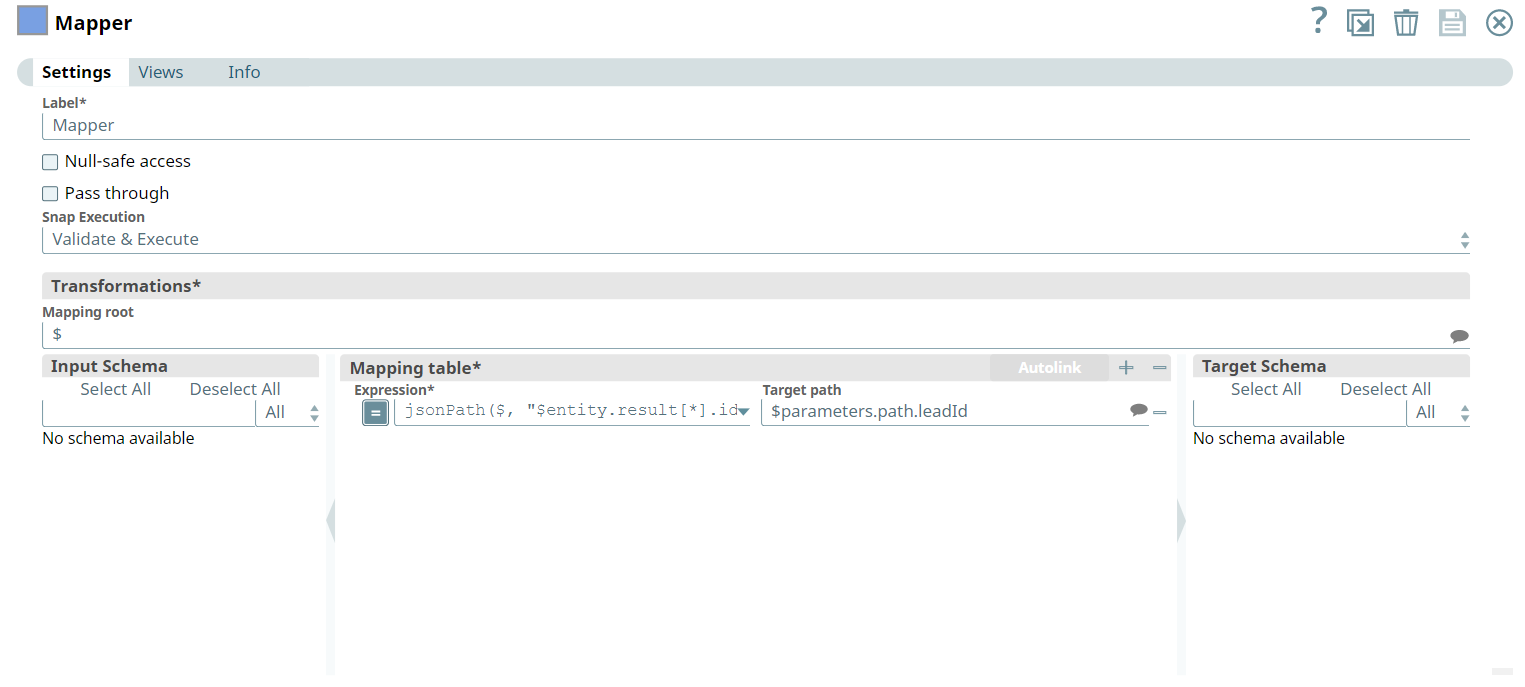
Task: Open Target Schema All filter dropdown
Action: [x=1438, y=413]
